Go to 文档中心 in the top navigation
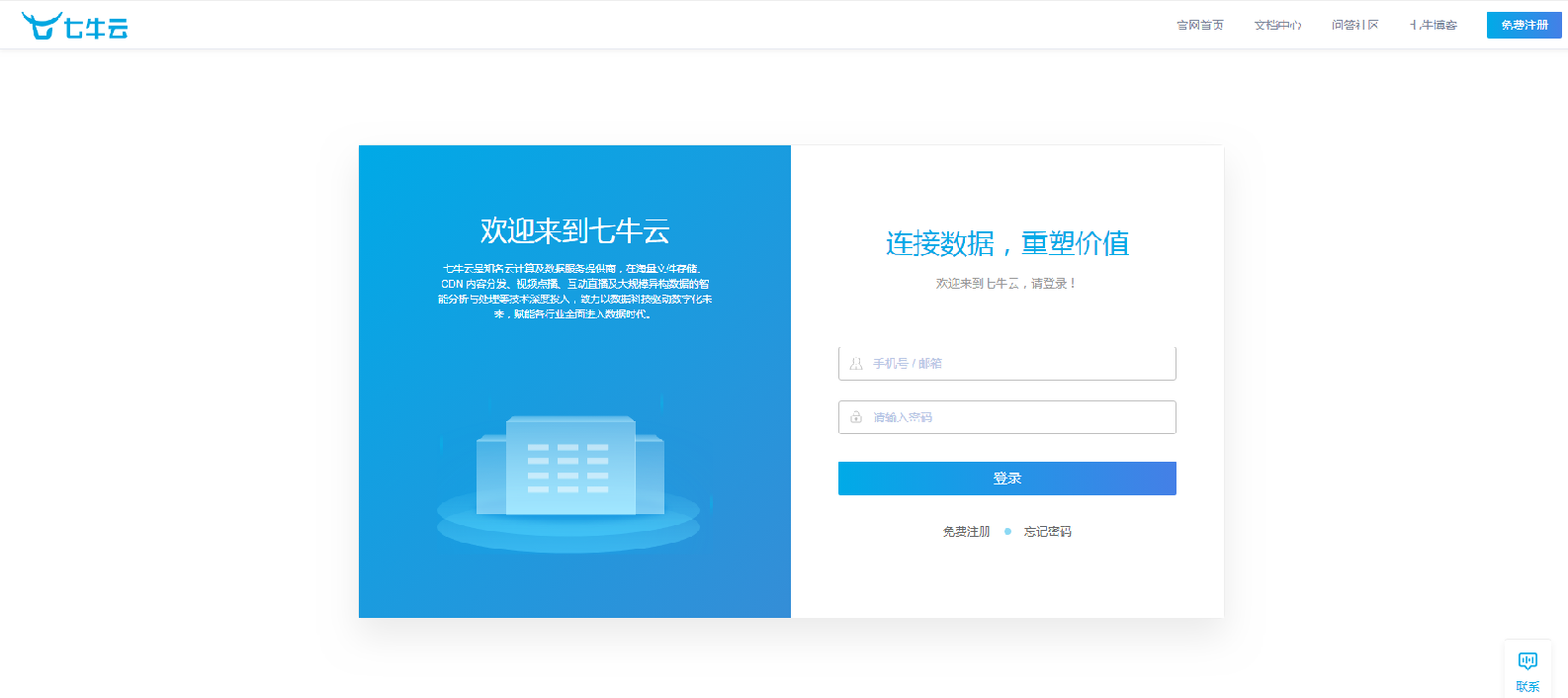 [1277, 25]
